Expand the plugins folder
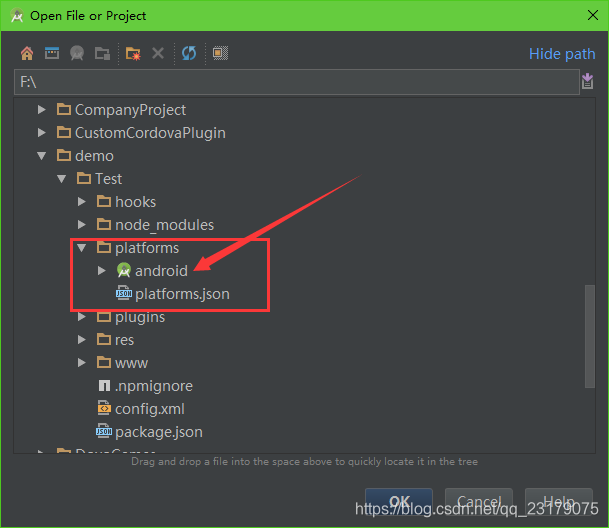Image resolution: width=609 pixels, height=528 pixels. click(82, 317)
